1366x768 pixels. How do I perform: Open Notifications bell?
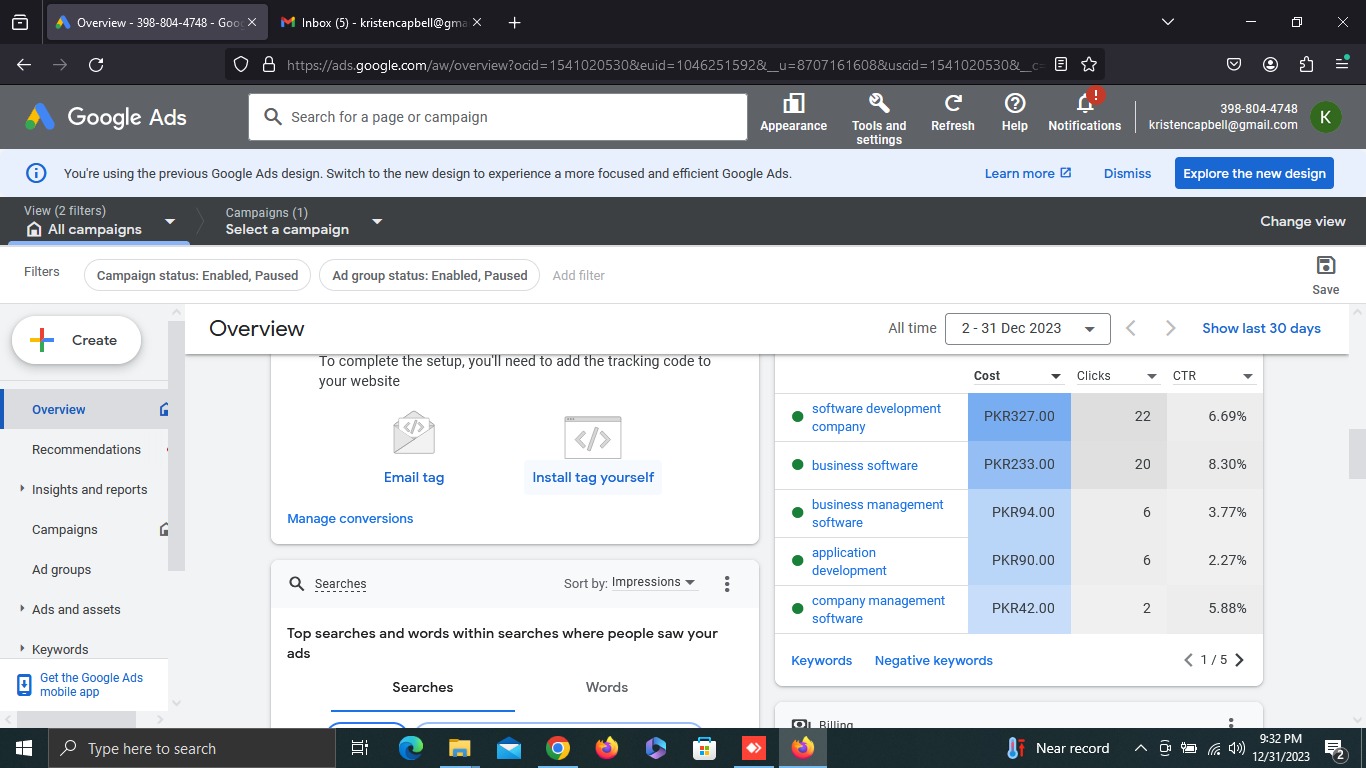pos(1085,112)
